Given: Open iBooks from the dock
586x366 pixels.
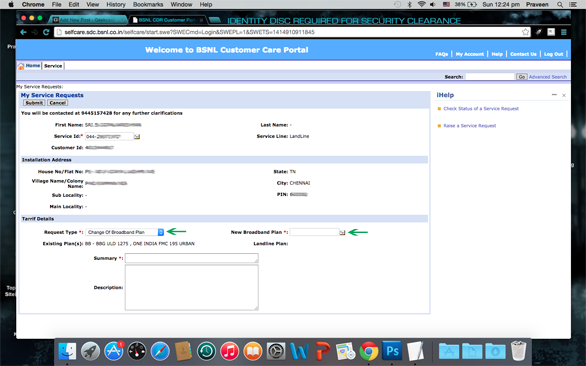Looking at the screenshot, I should tap(253, 351).
